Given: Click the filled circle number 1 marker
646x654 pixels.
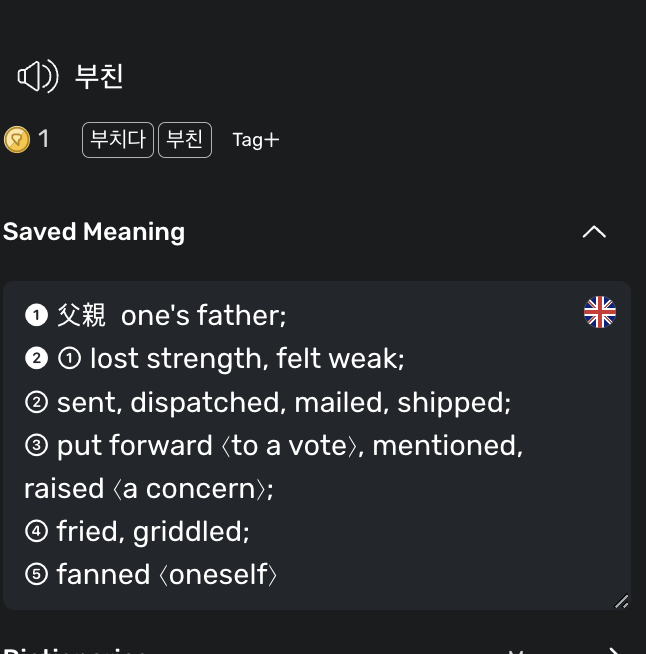Looking at the screenshot, I should coord(36,315).
